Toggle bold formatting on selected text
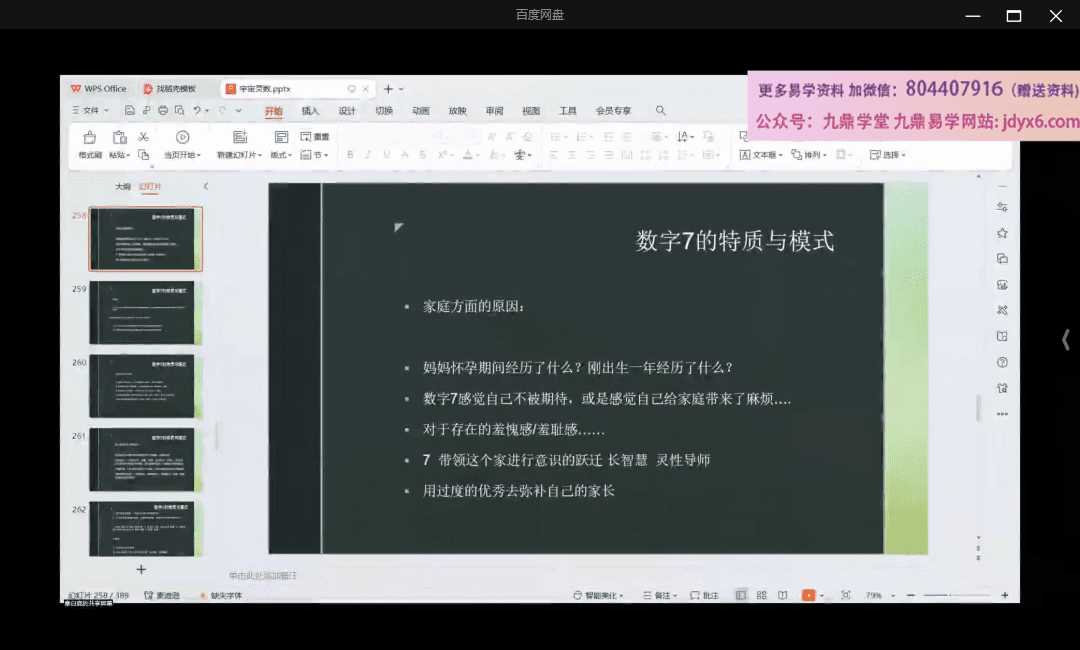 pyautogui.click(x=349, y=155)
